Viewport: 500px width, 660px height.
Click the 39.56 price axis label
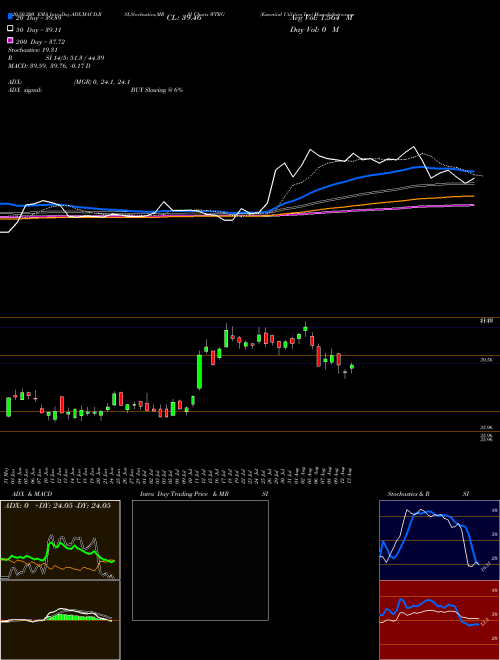tap(486, 360)
